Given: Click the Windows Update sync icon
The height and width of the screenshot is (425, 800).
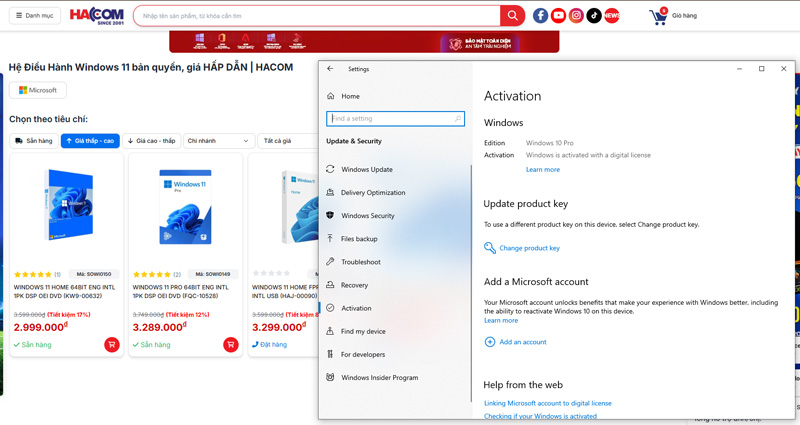Looking at the screenshot, I should point(330,169).
